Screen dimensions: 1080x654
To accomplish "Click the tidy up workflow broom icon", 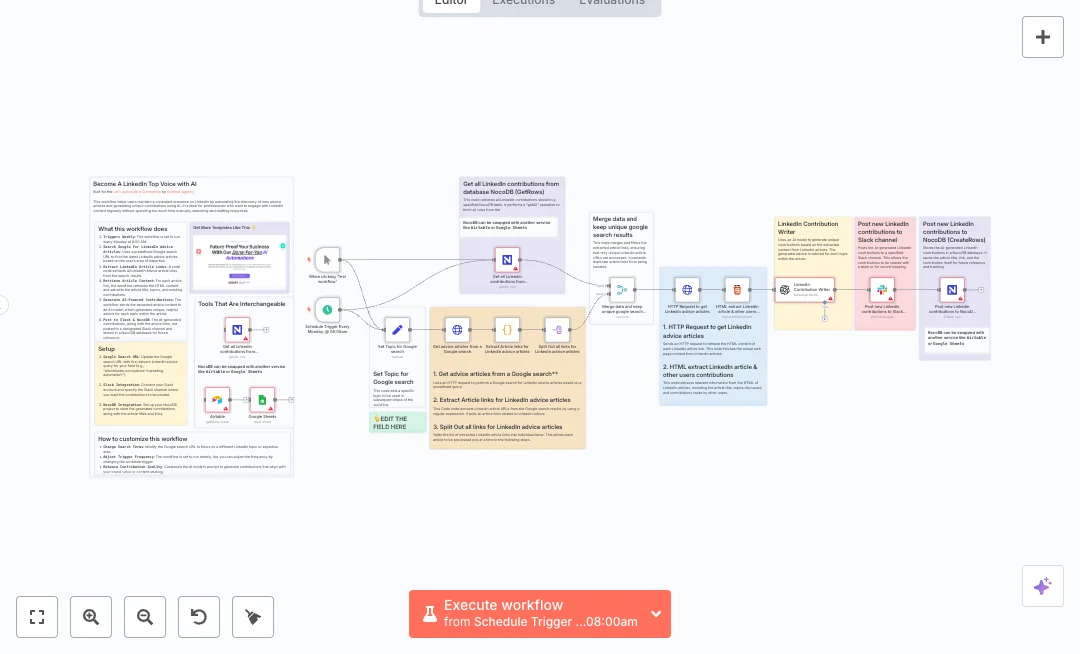I will tap(253, 617).
